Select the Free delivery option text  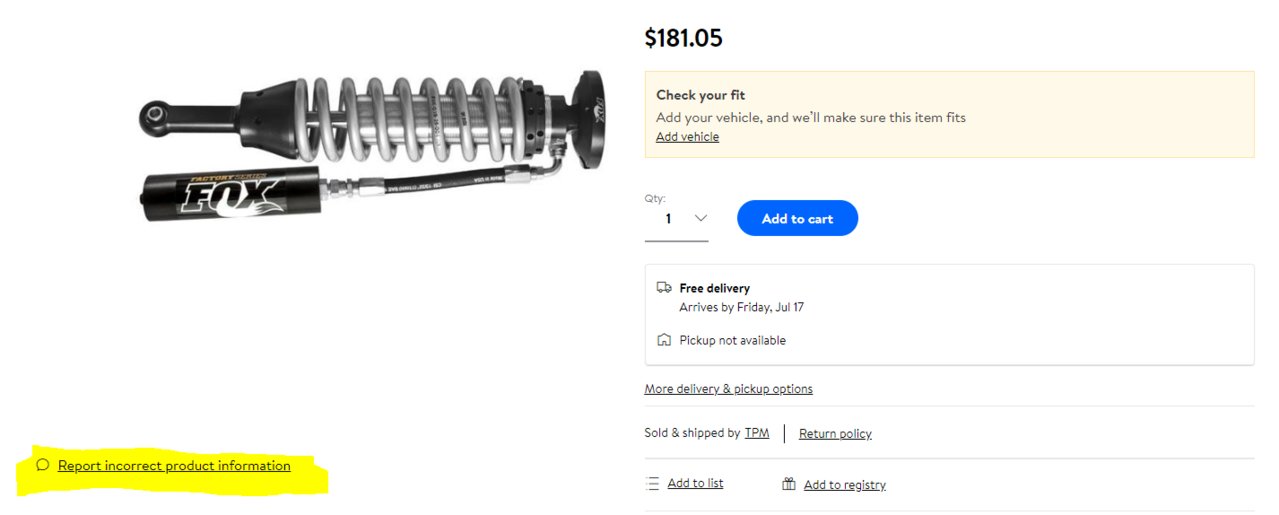click(714, 288)
